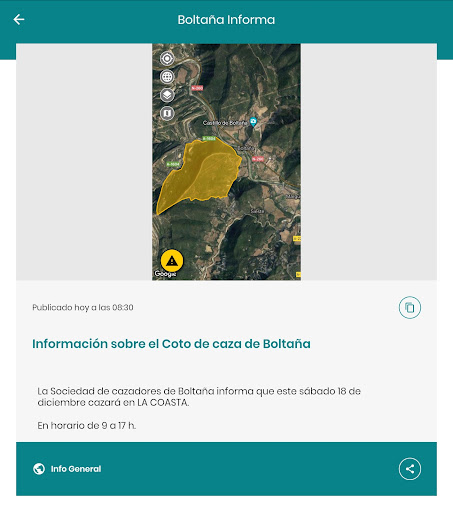Open the globe grid map icon
Viewport: 453px width, 512px height.
pos(167,77)
